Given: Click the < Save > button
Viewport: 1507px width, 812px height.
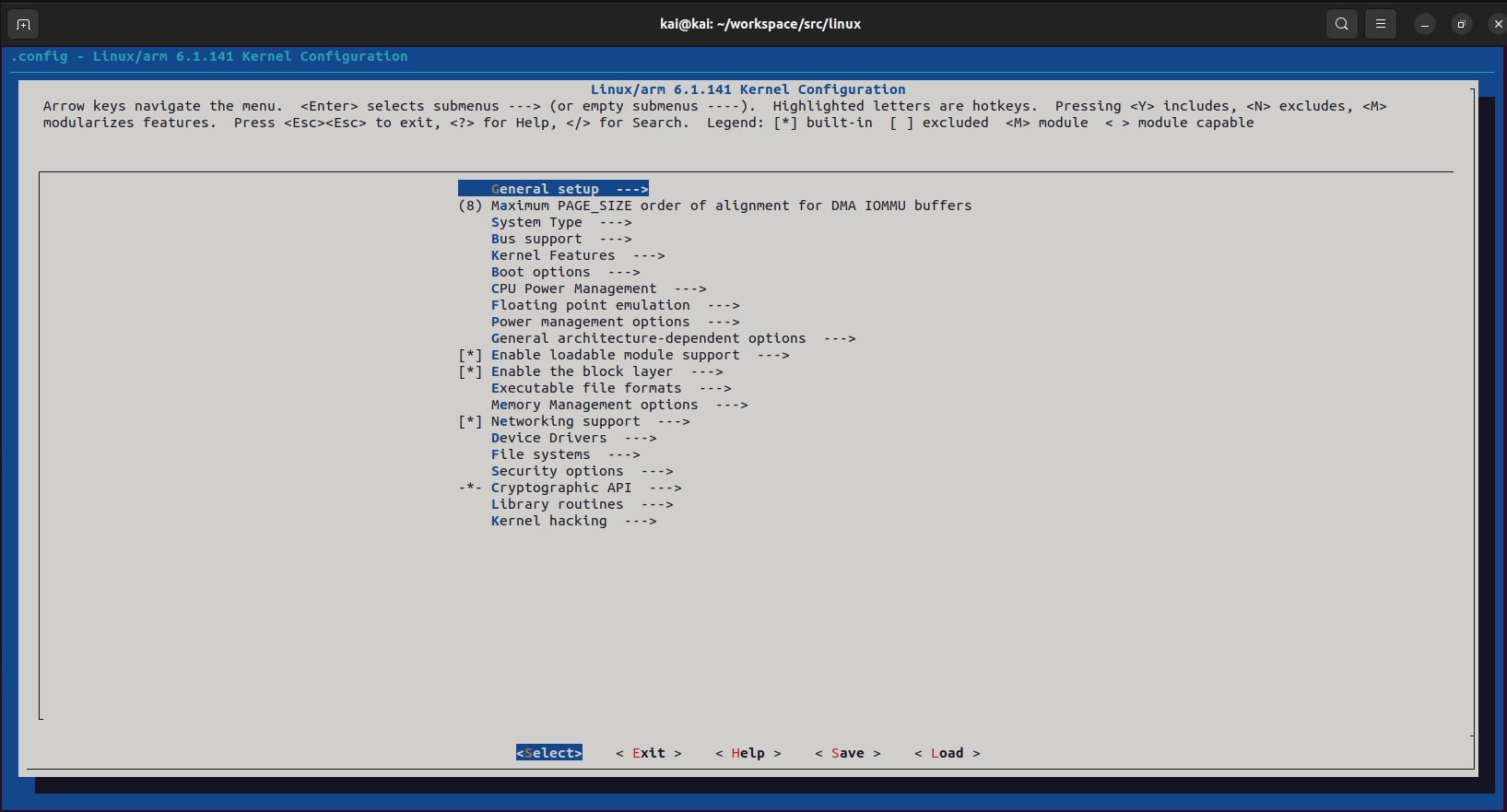Looking at the screenshot, I should [x=848, y=753].
